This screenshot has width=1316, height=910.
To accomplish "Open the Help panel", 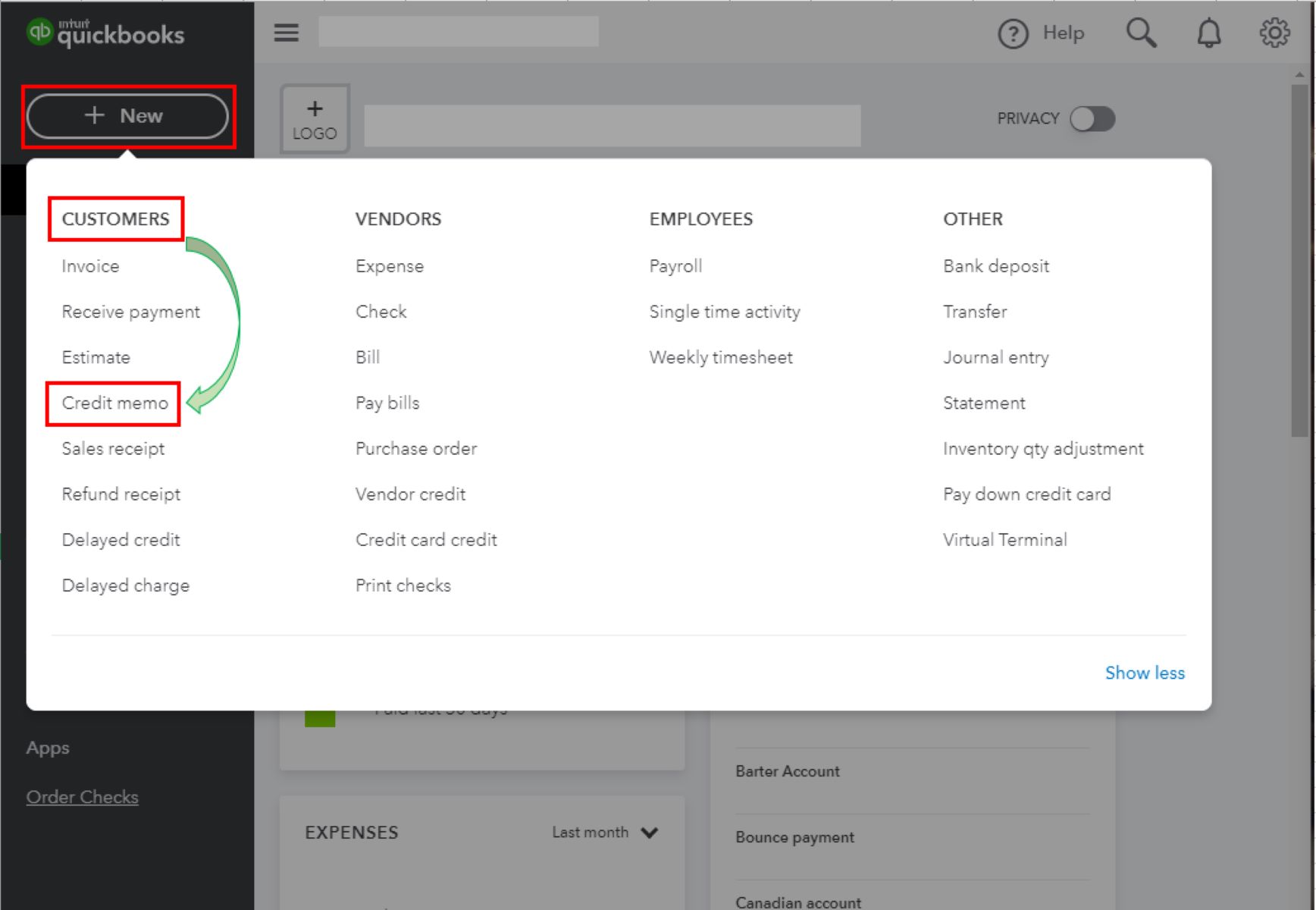I will pyautogui.click(x=1041, y=33).
